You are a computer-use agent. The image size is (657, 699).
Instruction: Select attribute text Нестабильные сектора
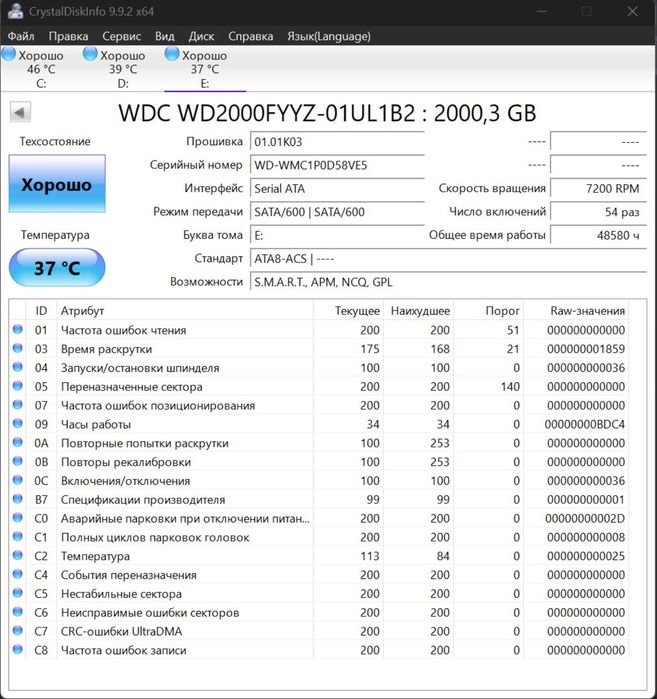pyautogui.click(x=121, y=594)
